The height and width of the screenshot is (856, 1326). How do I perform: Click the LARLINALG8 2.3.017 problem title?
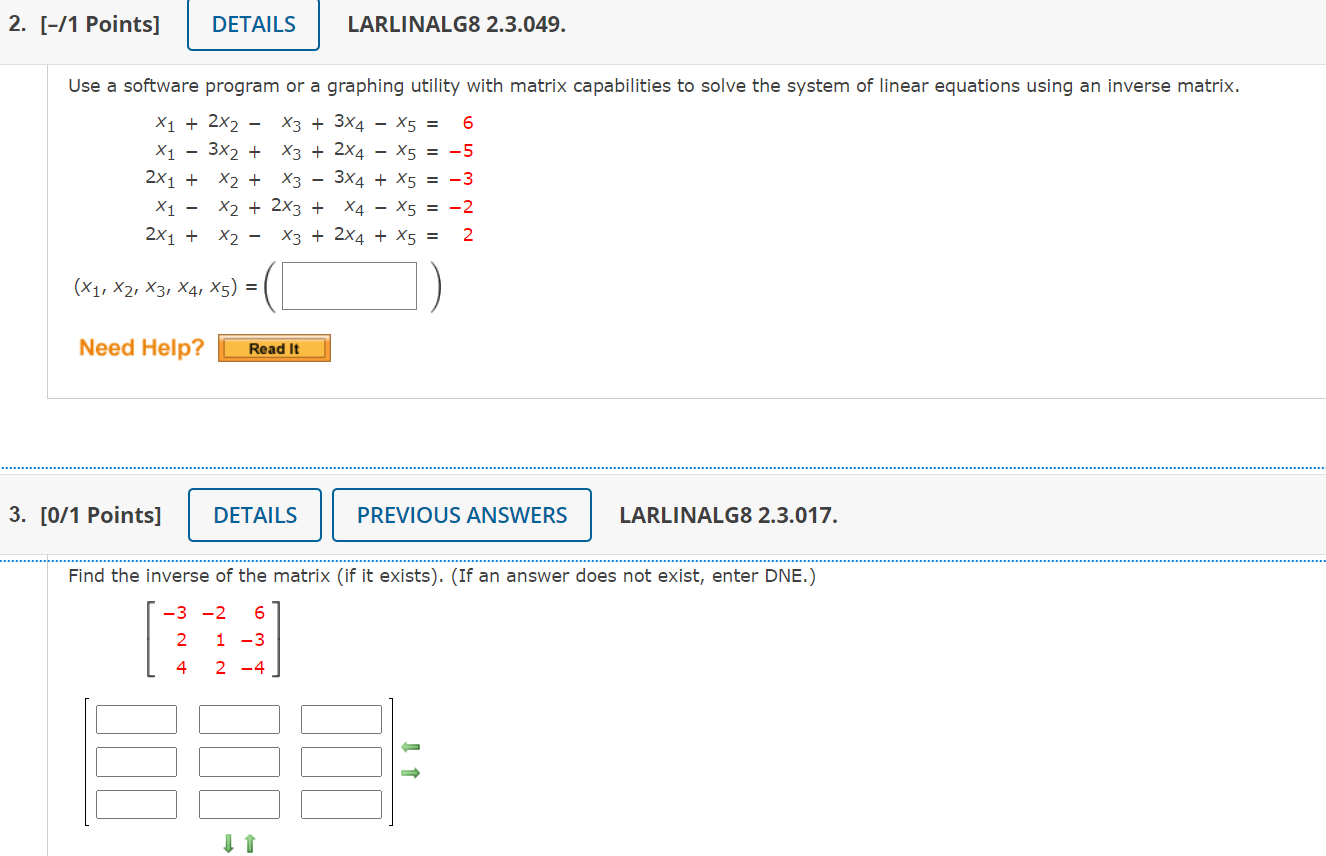[x=729, y=514]
